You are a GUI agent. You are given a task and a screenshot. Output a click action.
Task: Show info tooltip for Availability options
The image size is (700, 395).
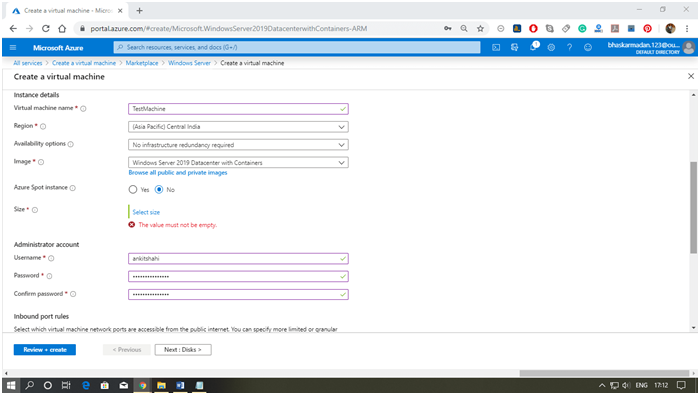click(x=71, y=144)
